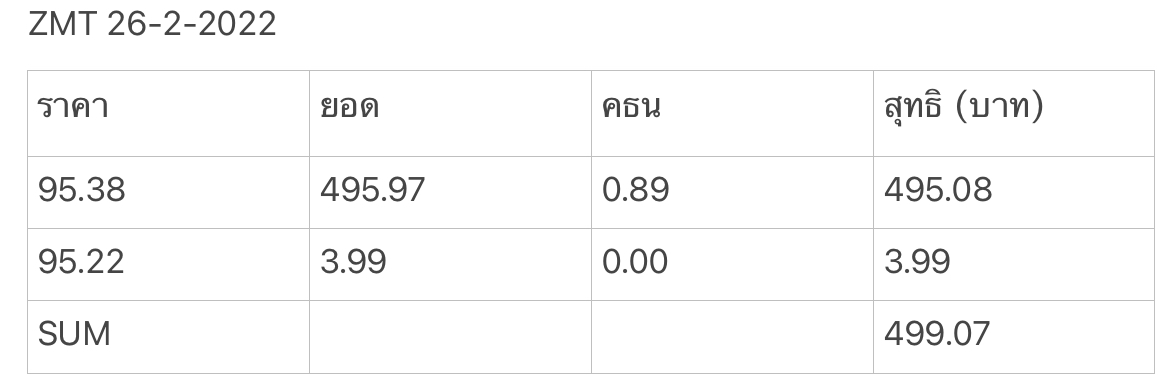Screen dimensions: 1176x388
Task: Select the คธน column header cell
Action: click(x=733, y=113)
